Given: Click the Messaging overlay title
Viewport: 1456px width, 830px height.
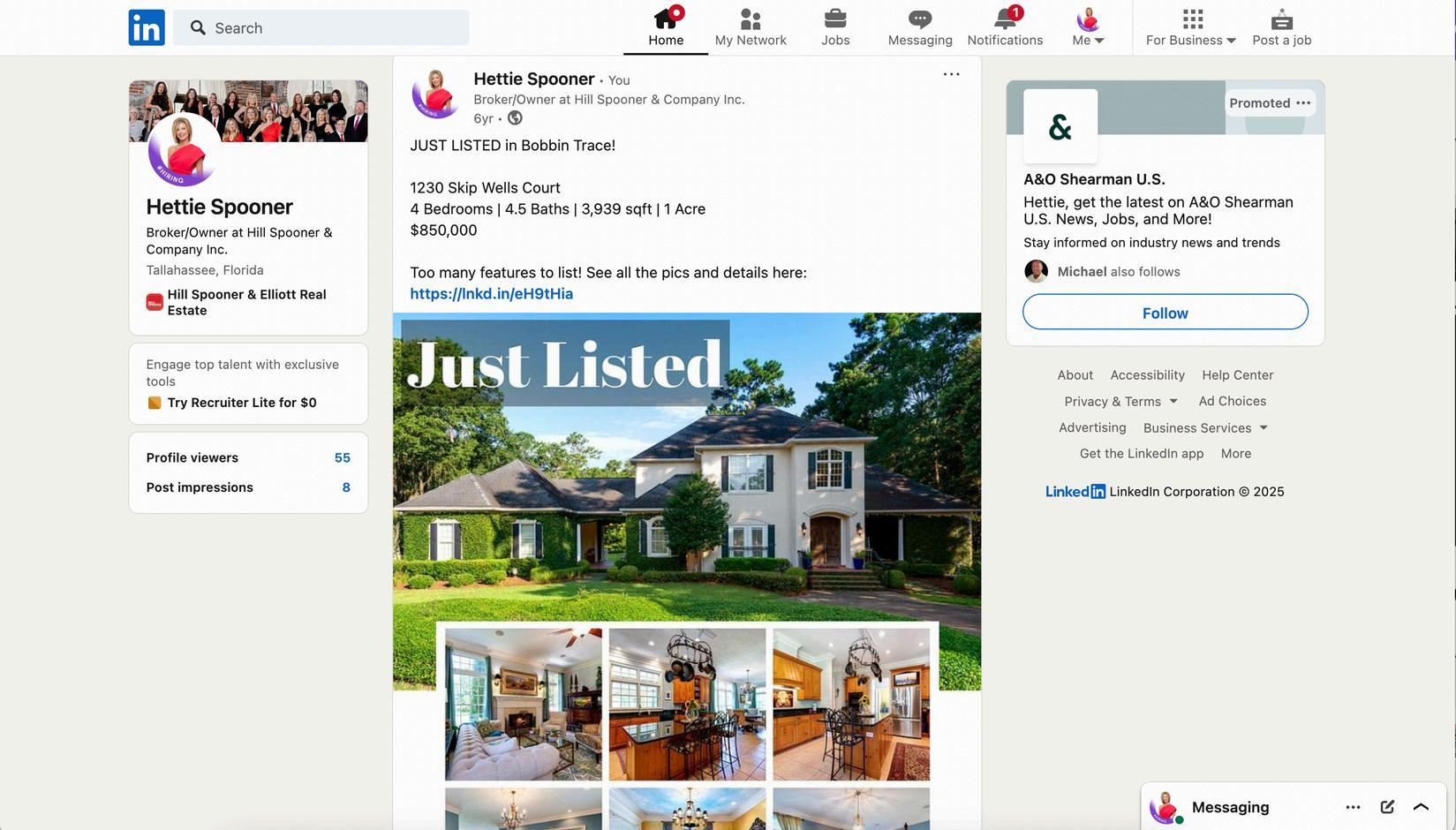Looking at the screenshot, I should click(x=1231, y=807).
